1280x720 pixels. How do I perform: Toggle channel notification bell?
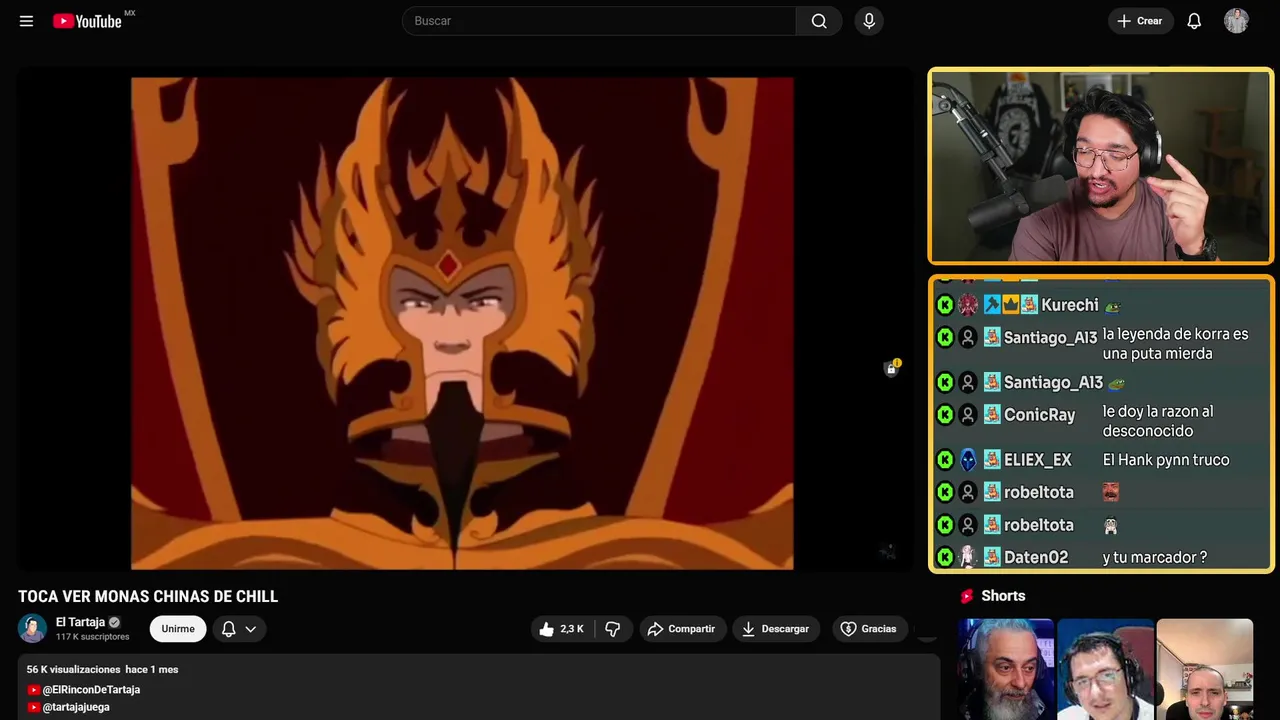tap(229, 629)
